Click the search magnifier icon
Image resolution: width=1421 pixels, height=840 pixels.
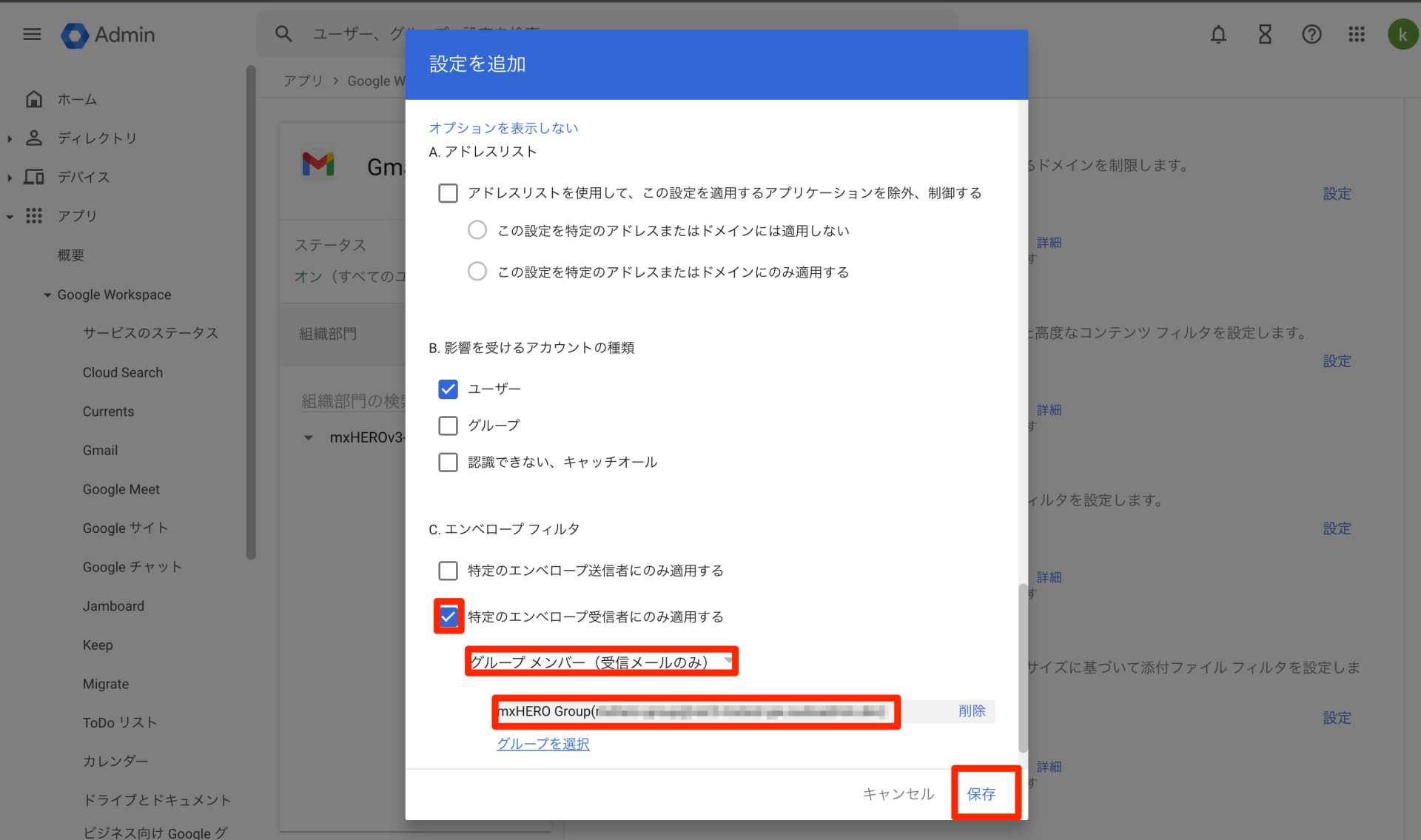pyautogui.click(x=283, y=33)
